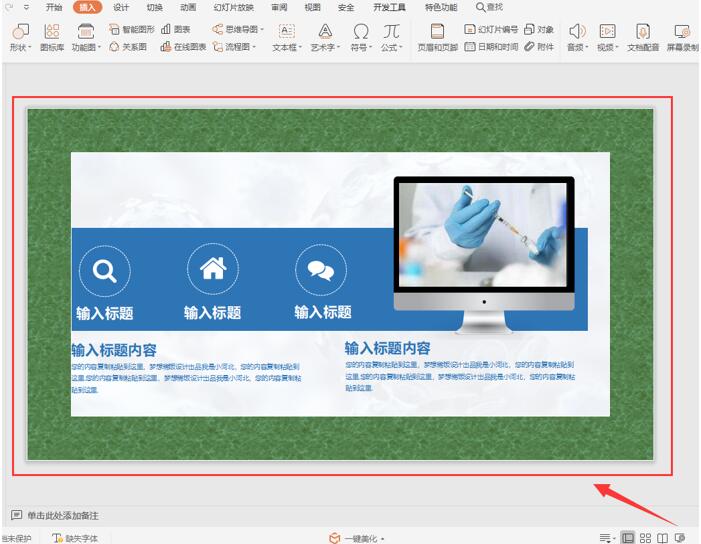
Task: Switch to the 切换 transitions tab
Action: coord(155,7)
